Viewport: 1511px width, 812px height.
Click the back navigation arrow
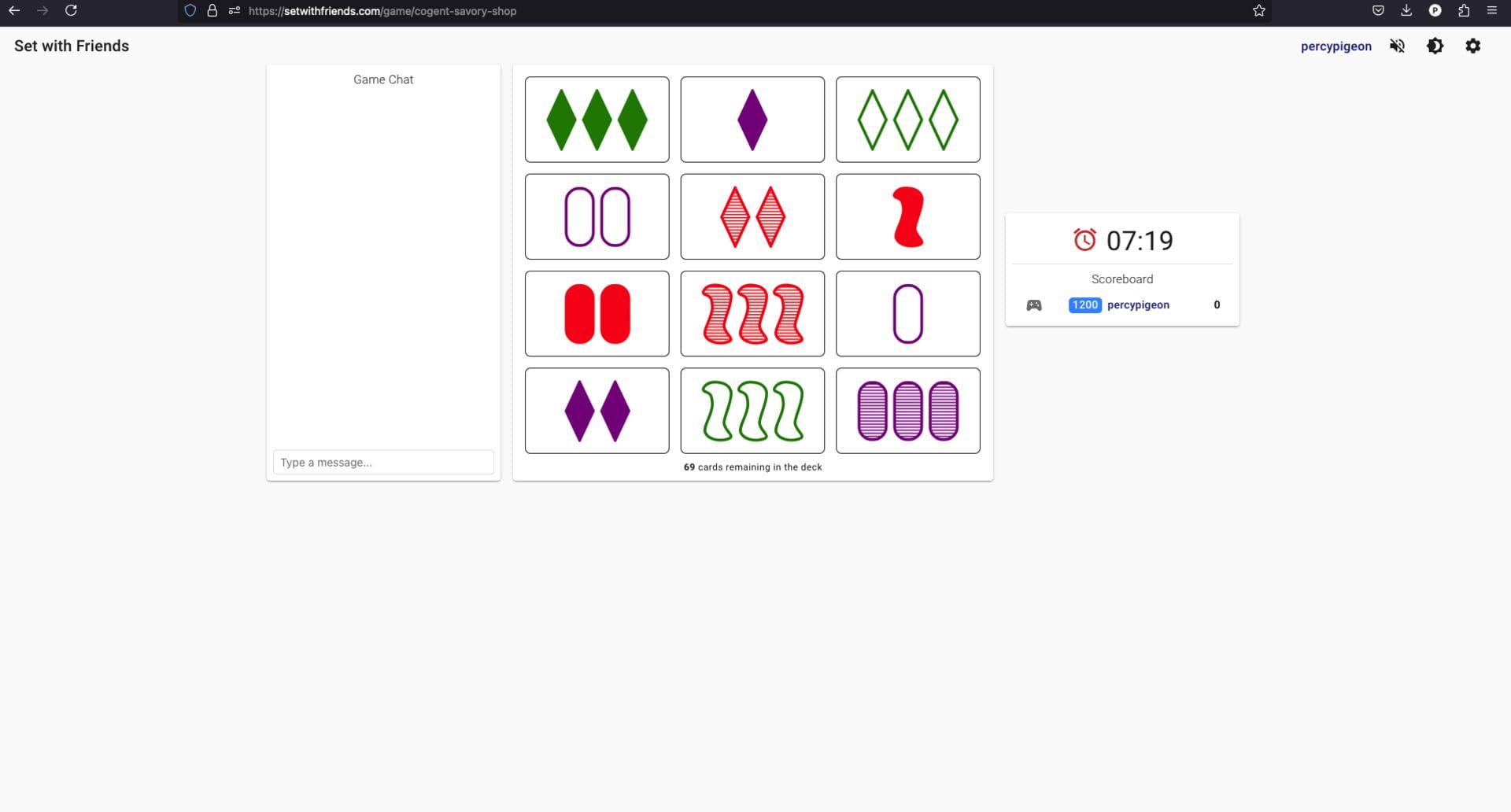click(x=13, y=11)
